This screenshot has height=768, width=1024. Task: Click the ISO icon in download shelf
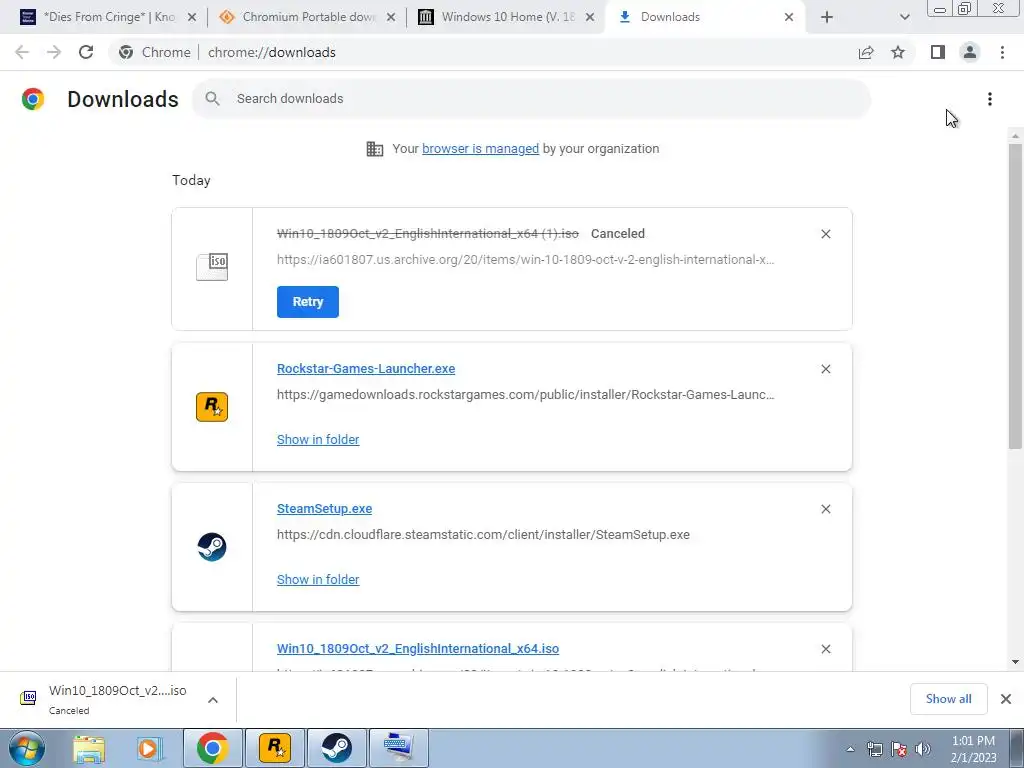(x=28, y=698)
